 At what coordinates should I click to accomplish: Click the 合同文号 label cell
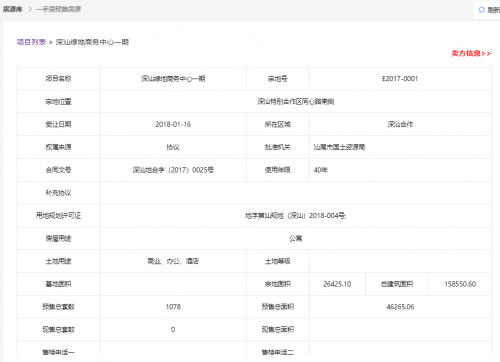[58, 170]
